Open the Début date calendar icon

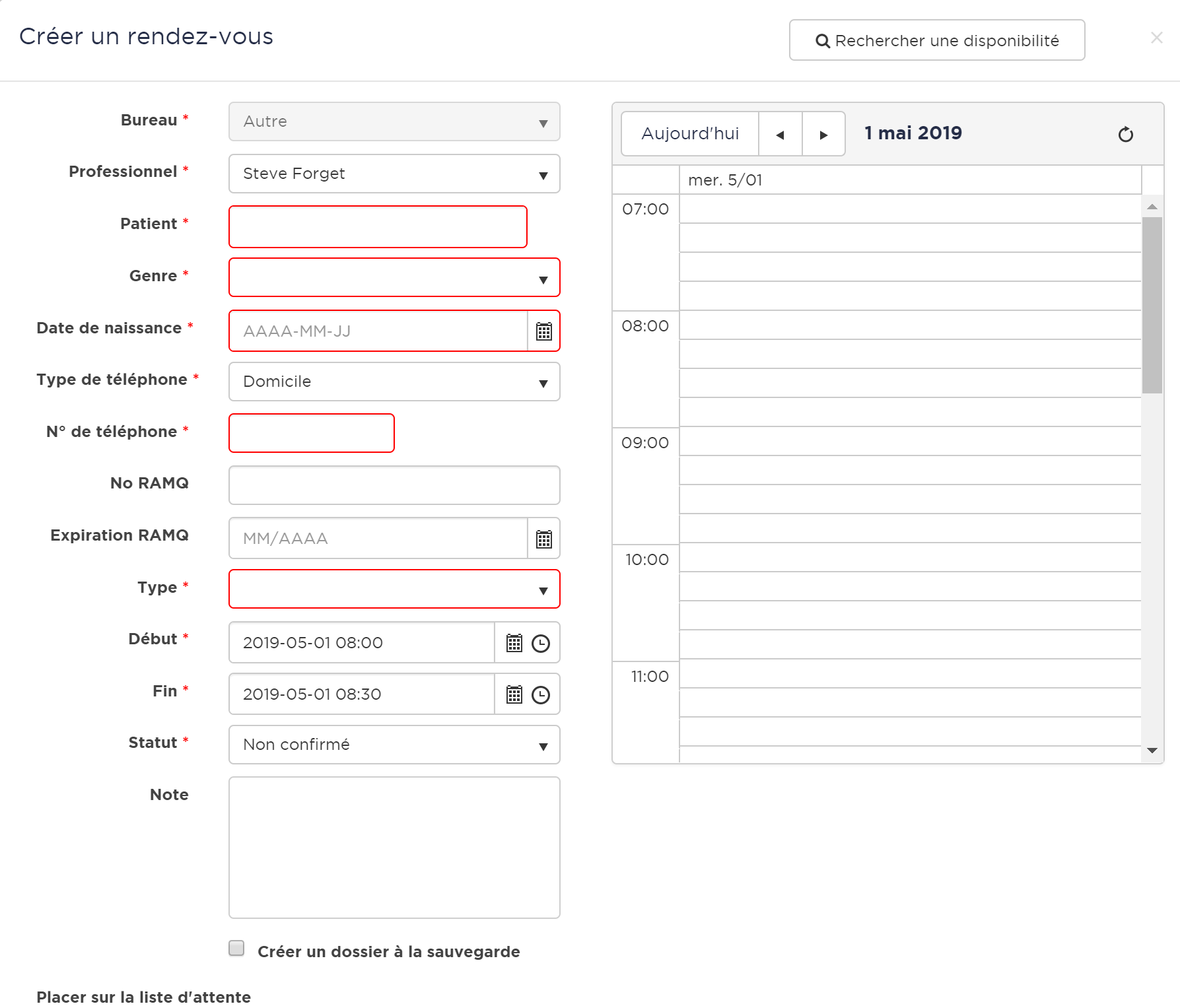tap(514, 643)
